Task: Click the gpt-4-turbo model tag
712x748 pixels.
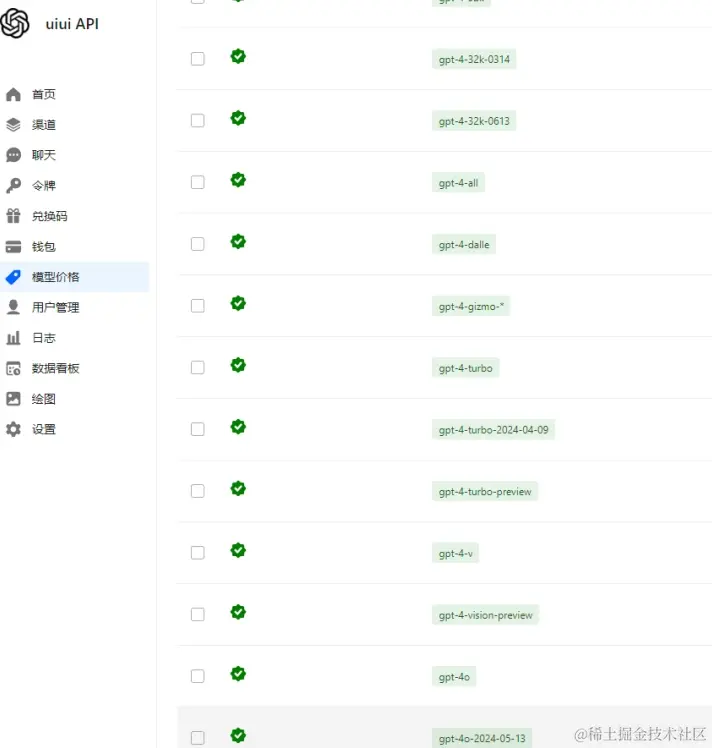Action: pos(465,368)
